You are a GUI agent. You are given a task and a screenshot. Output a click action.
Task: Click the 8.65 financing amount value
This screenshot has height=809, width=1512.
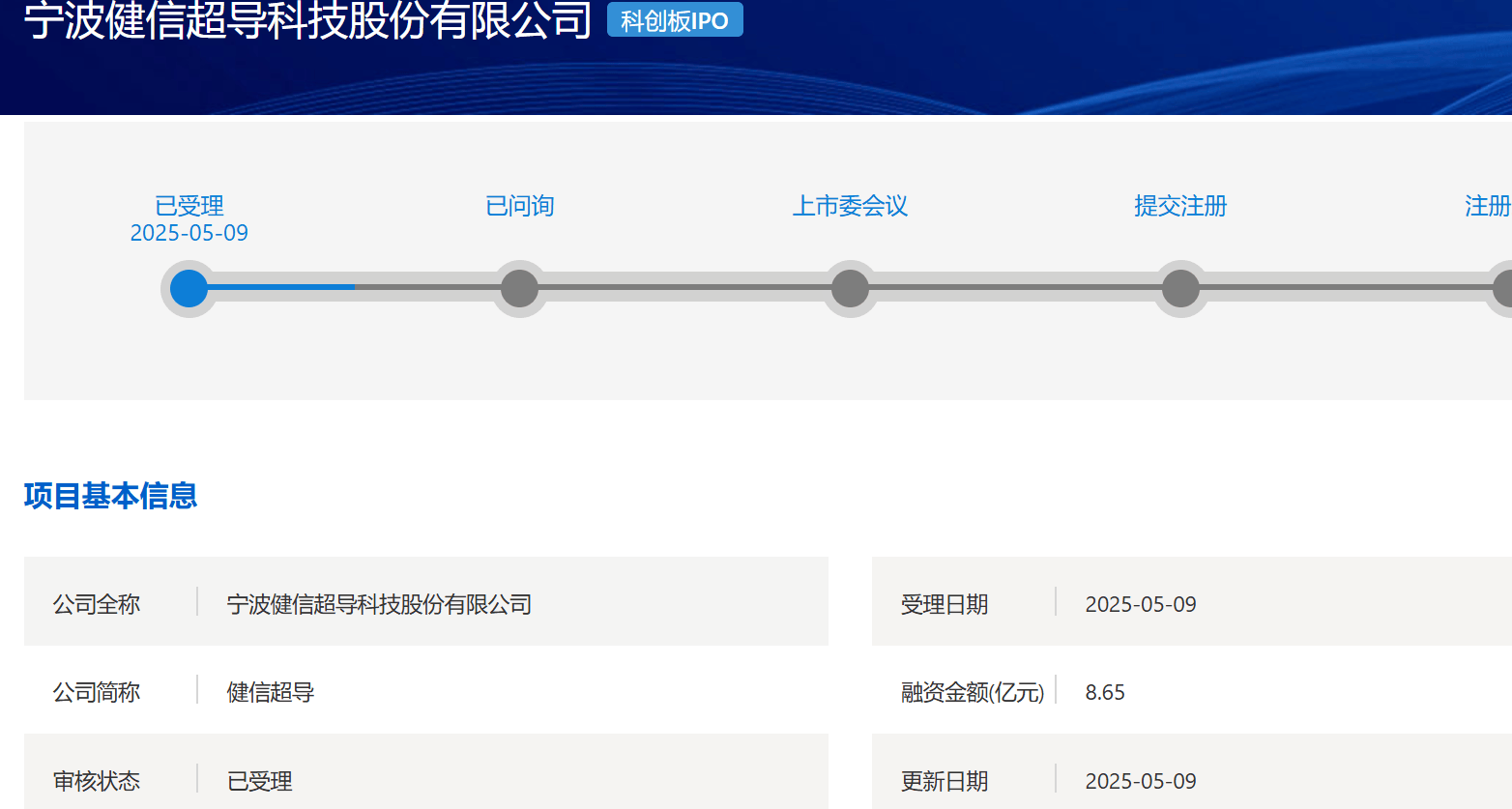coord(1105,692)
